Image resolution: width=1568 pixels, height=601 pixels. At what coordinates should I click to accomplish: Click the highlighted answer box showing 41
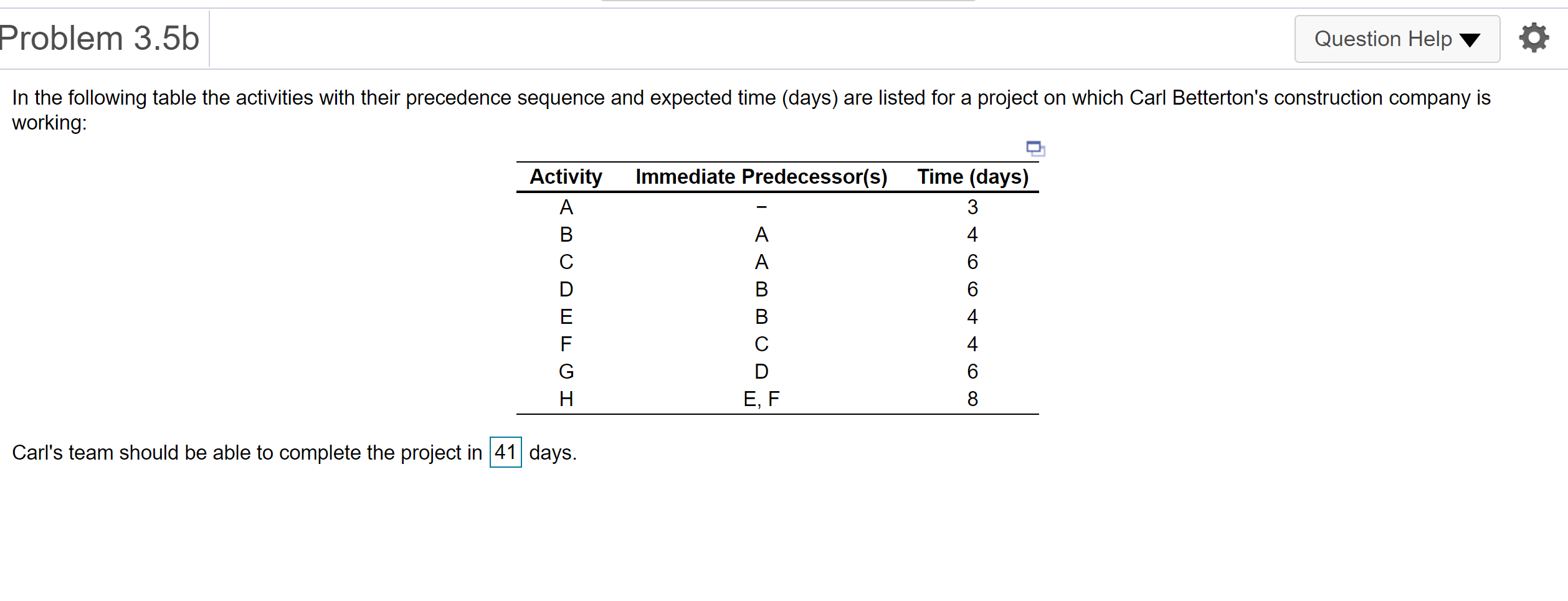(x=505, y=453)
